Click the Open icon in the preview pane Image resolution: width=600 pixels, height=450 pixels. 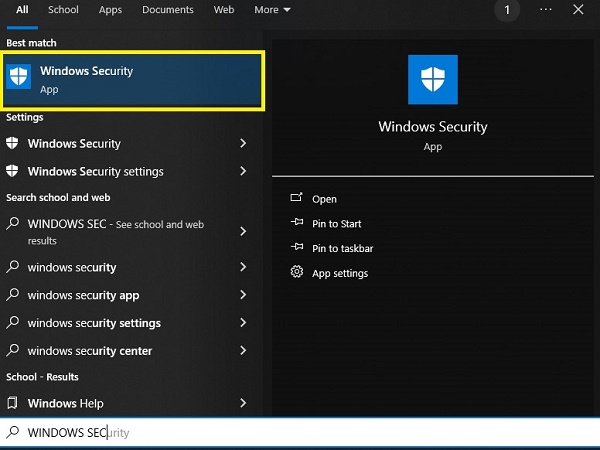297,197
